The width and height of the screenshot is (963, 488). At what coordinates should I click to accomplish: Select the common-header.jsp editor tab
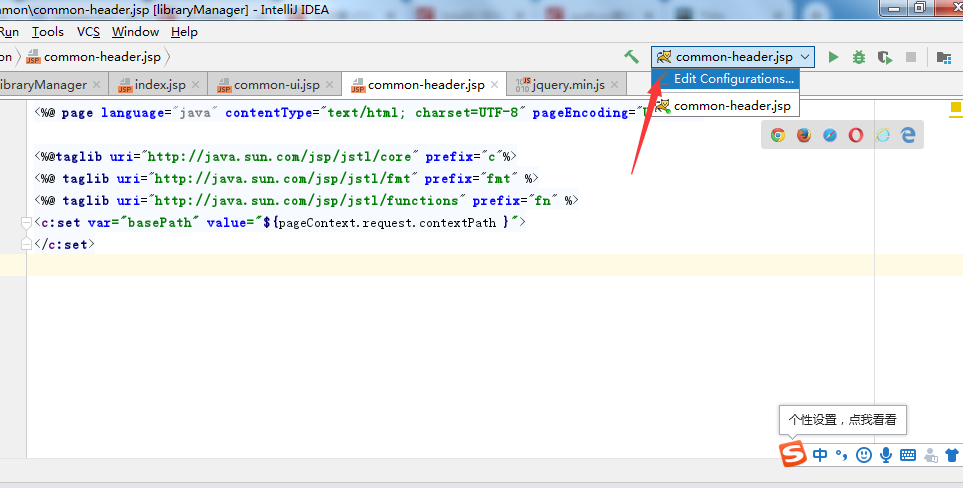(x=426, y=85)
